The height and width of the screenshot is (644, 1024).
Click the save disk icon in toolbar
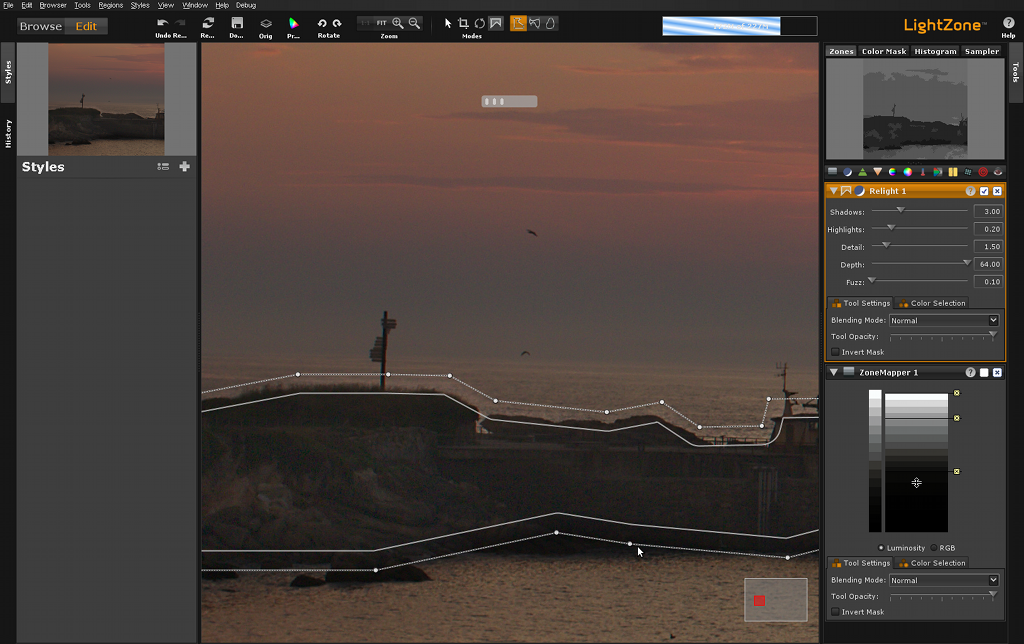(x=237, y=23)
